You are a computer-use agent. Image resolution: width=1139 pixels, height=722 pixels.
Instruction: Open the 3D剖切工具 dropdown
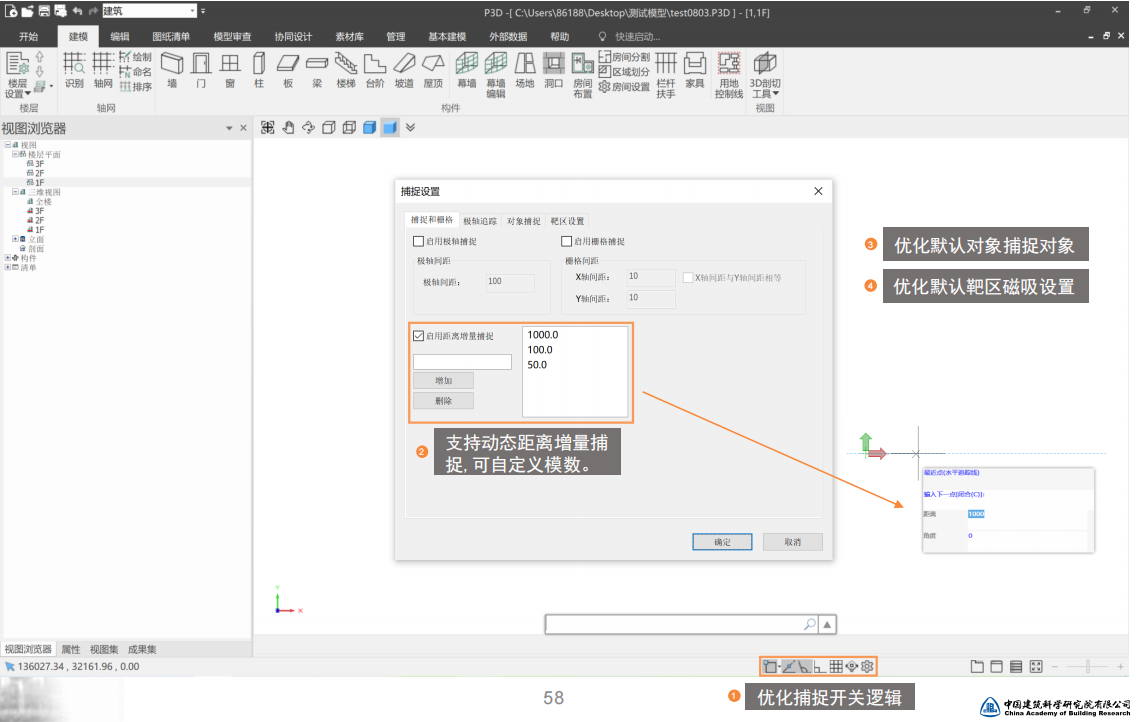pos(766,93)
